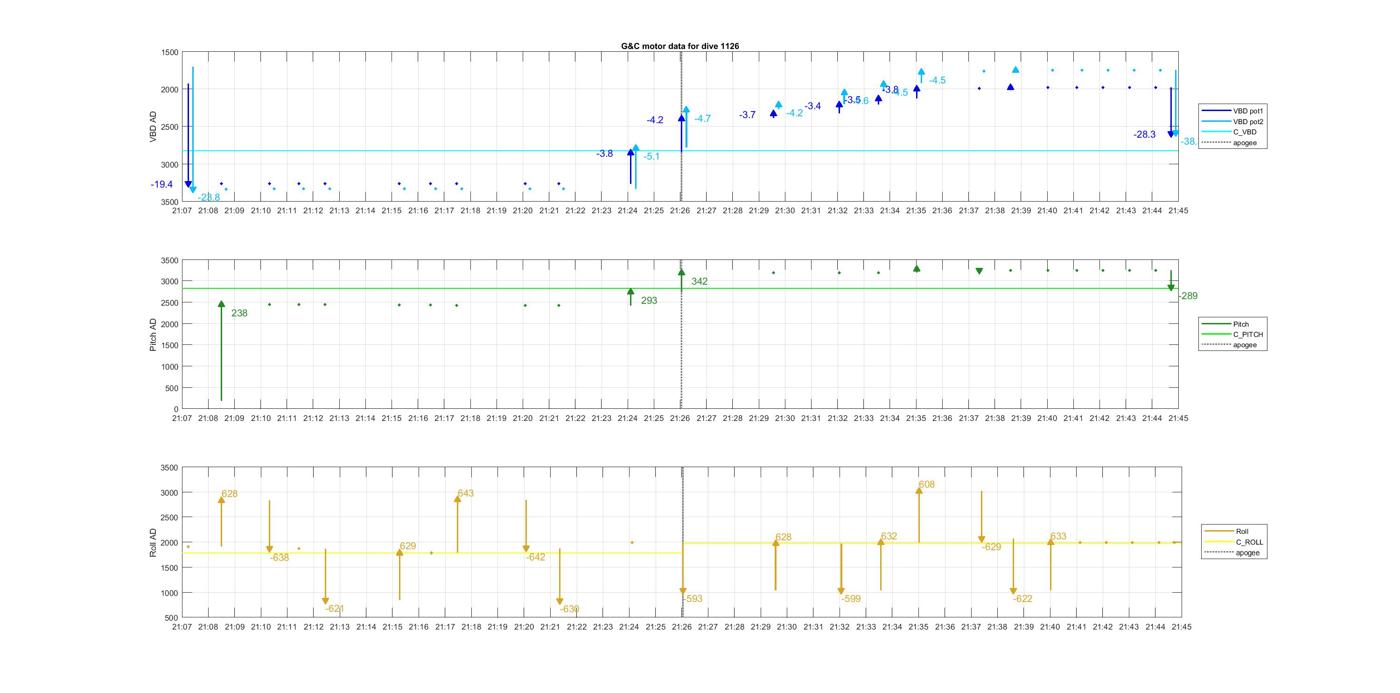Click the "628" roll label near 21:29
Viewport: 1400px width, 693px height.
pyautogui.click(x=783, y=538)
